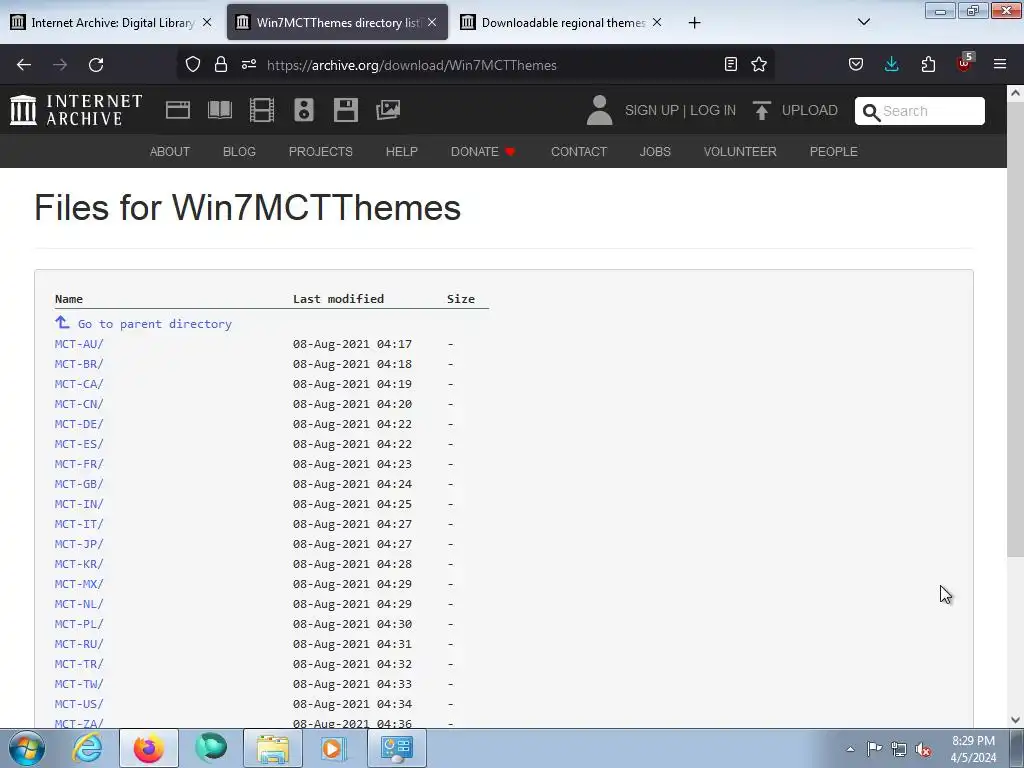
Task: Open the Internet Archive software floppy icon
Action: (345, 110)
